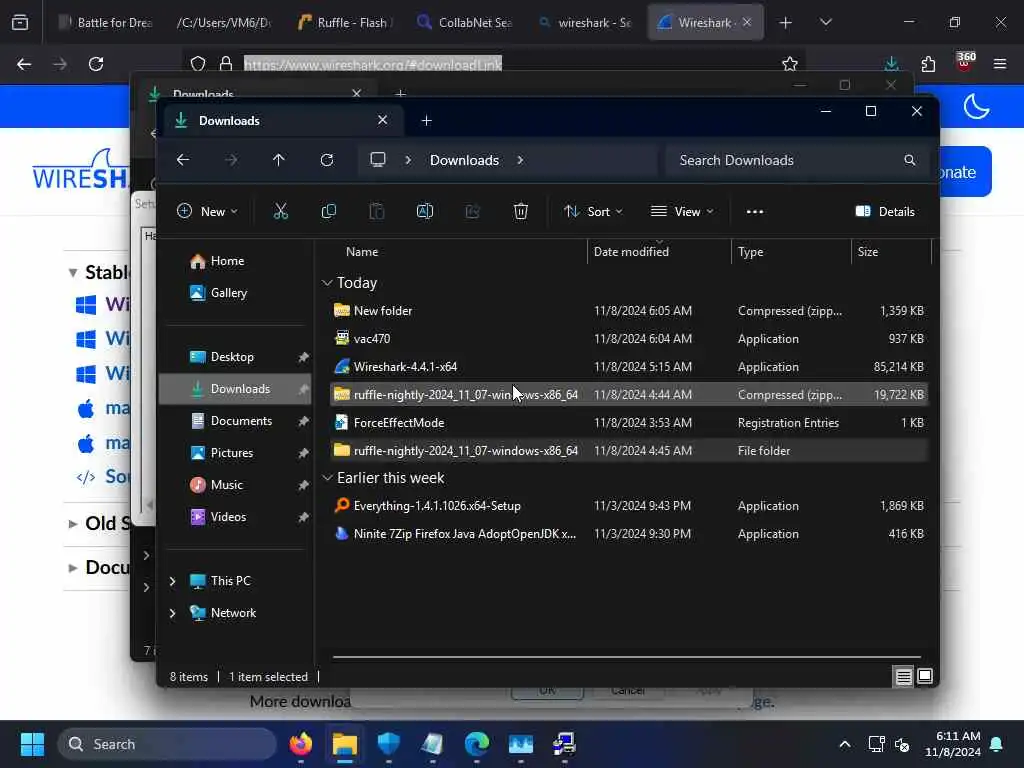Expand This PC in navigation pane
This screenshot has width=1024, height=768.
click(172, 581)
